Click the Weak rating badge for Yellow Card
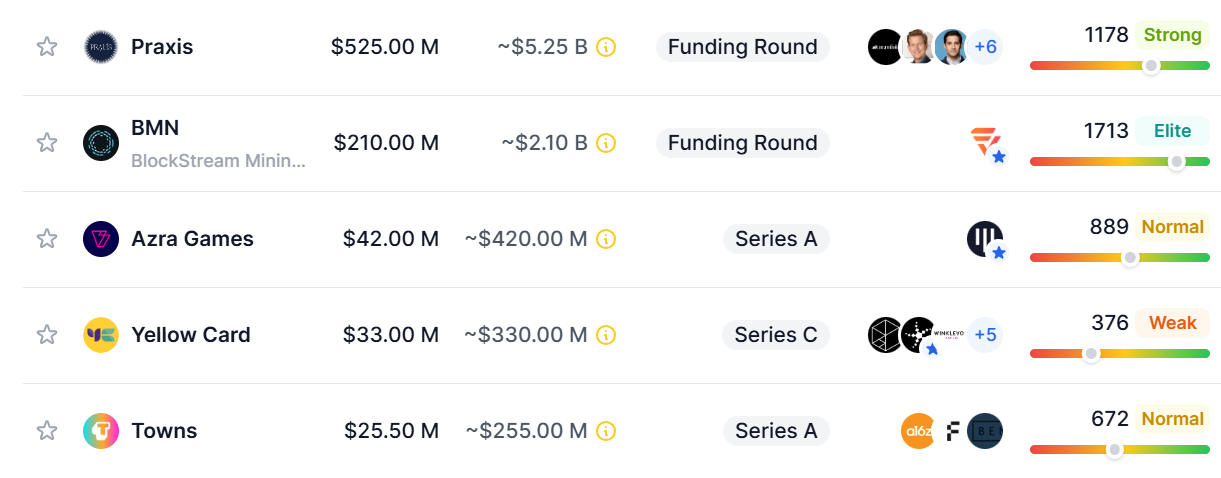 click(1172, 323)
